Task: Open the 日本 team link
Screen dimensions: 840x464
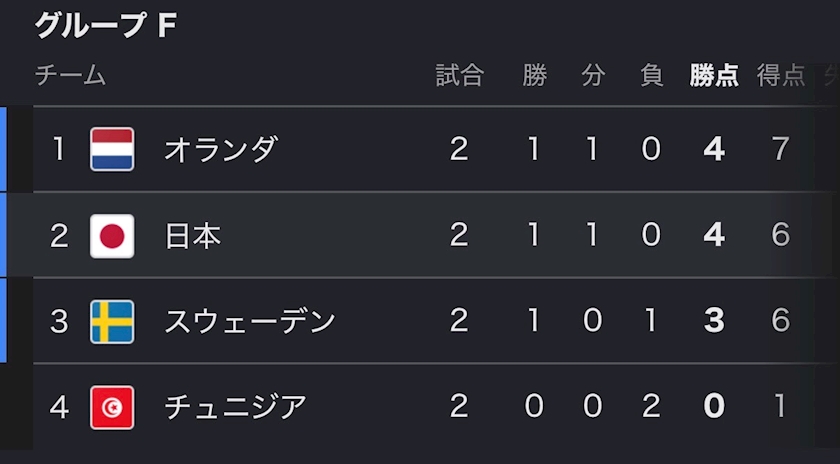Action: click(193, 236)
